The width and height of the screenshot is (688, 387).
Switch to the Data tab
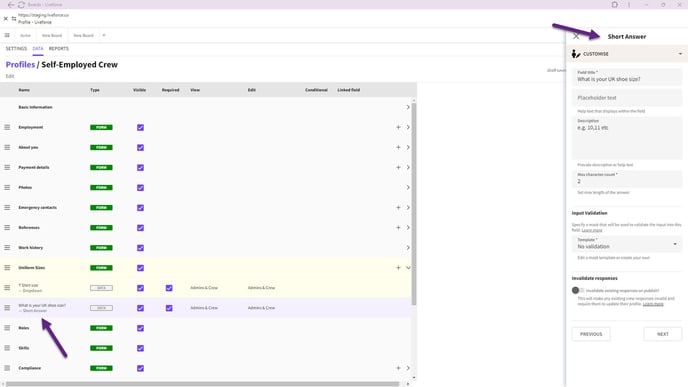pyautogui.click(x=38, y=49)
